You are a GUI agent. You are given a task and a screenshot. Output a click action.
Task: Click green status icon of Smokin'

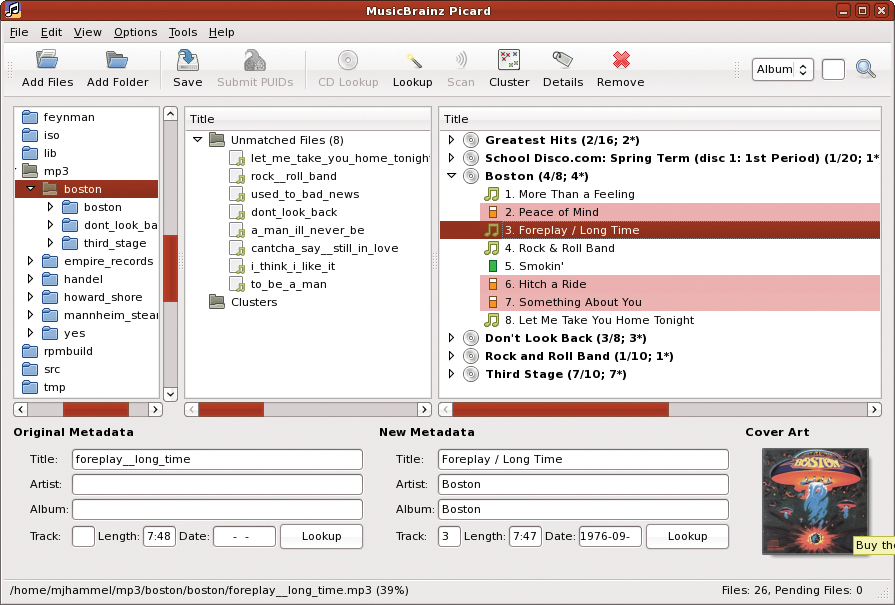pos(493,266)
